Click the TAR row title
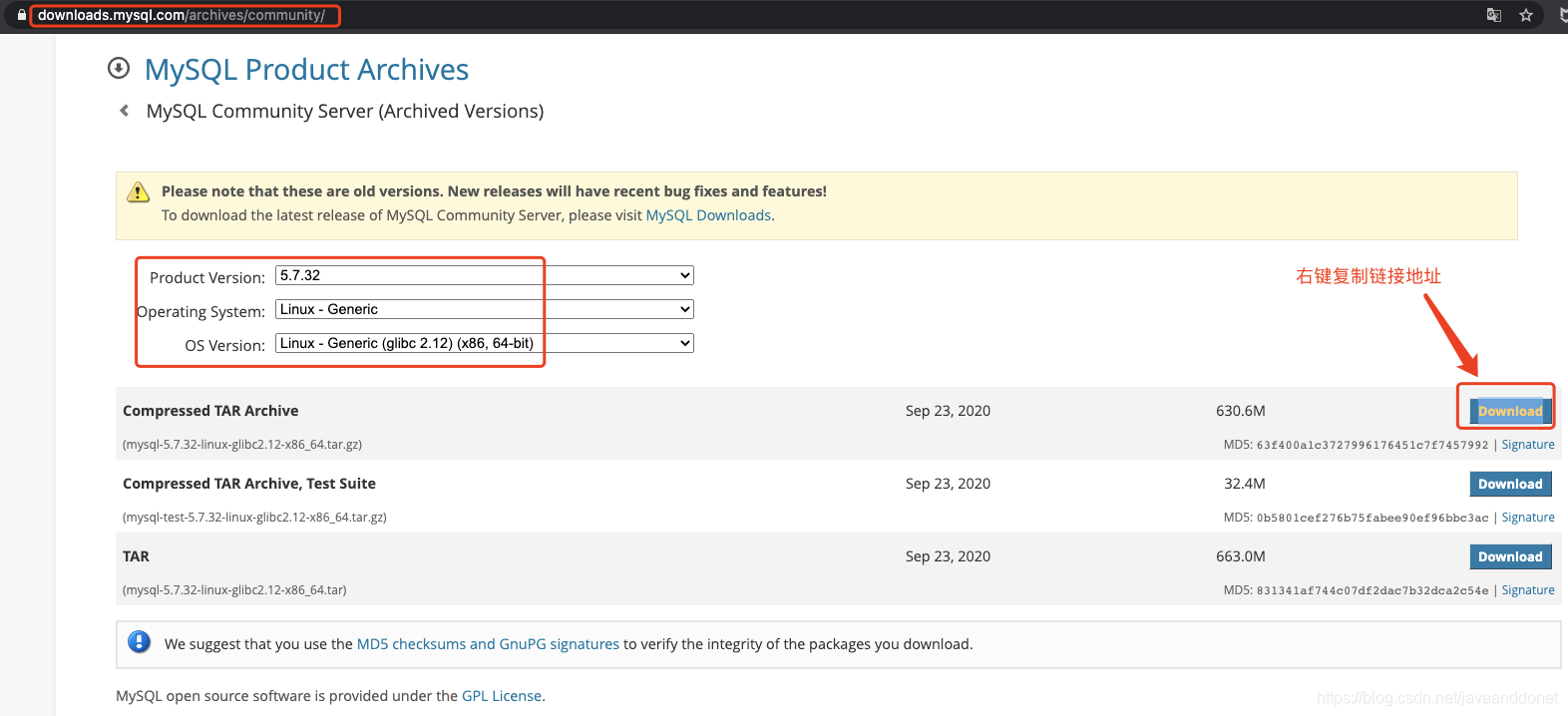1568x716 pixels. click(136, 556)
